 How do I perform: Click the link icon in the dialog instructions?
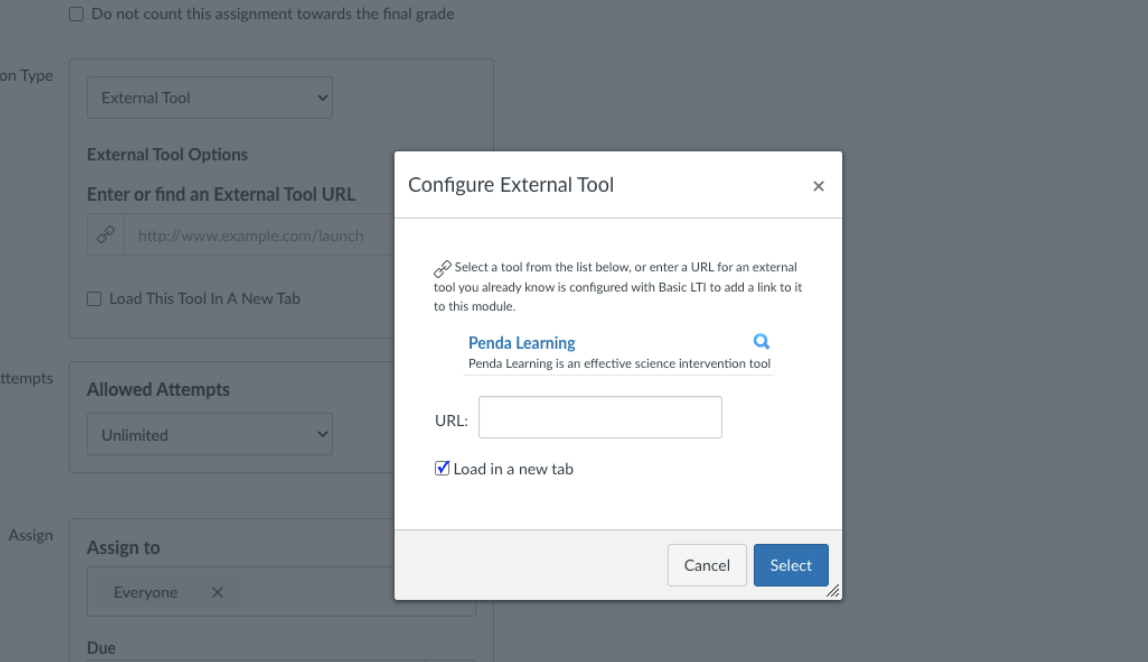[442, 269]
